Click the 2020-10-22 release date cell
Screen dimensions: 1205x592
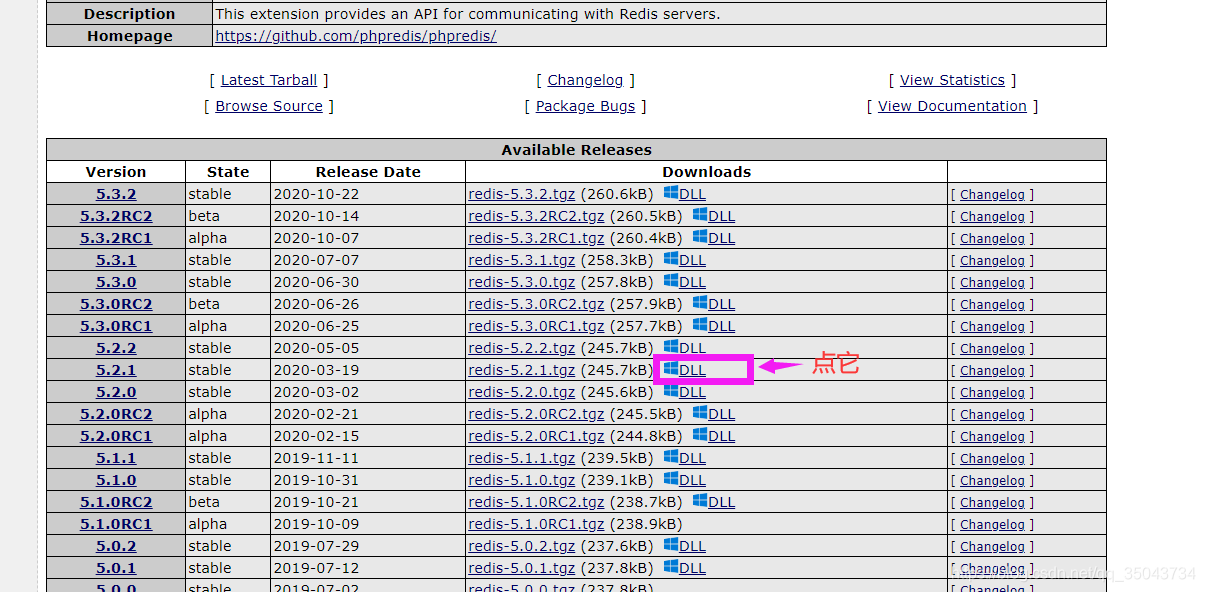(x=368, y=194)
